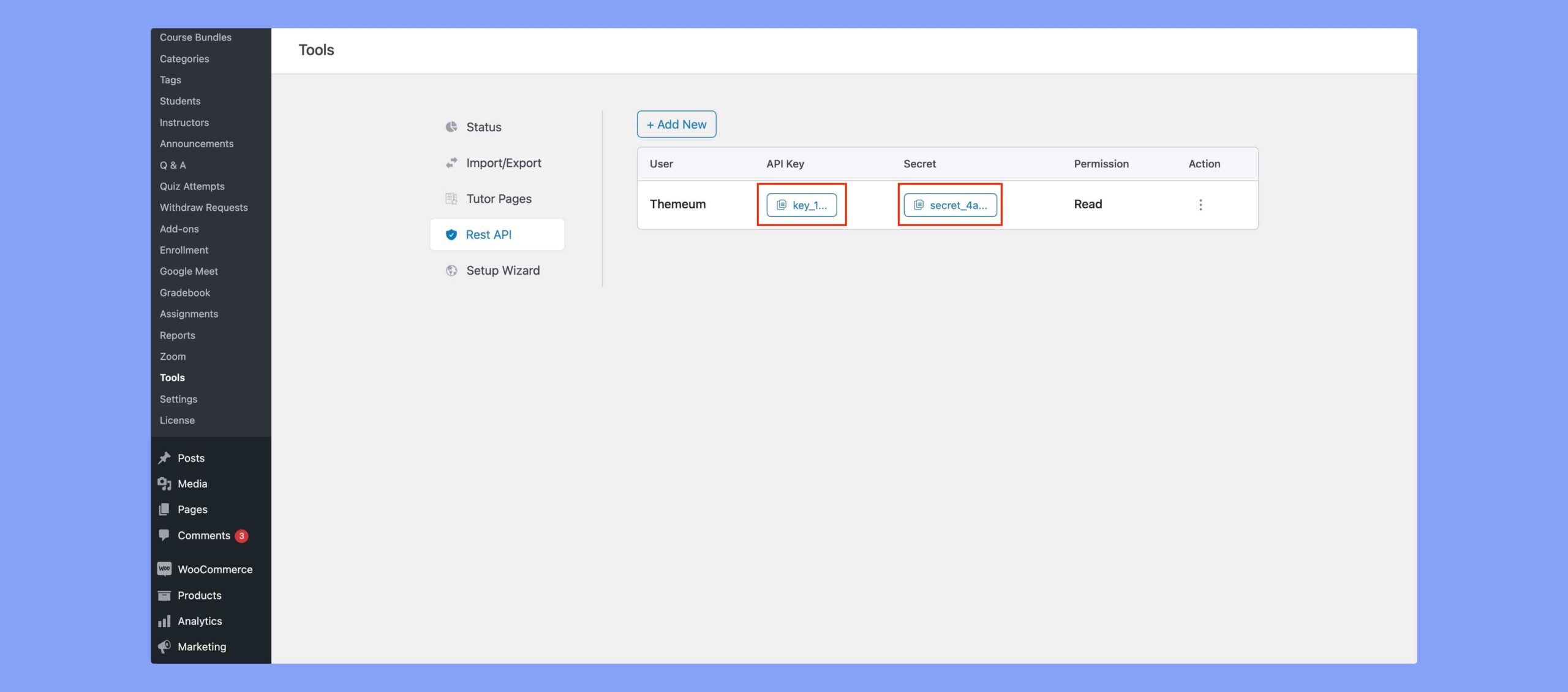
Task: Click the Import/Export arrows icon
Action: tap(451, 163)
